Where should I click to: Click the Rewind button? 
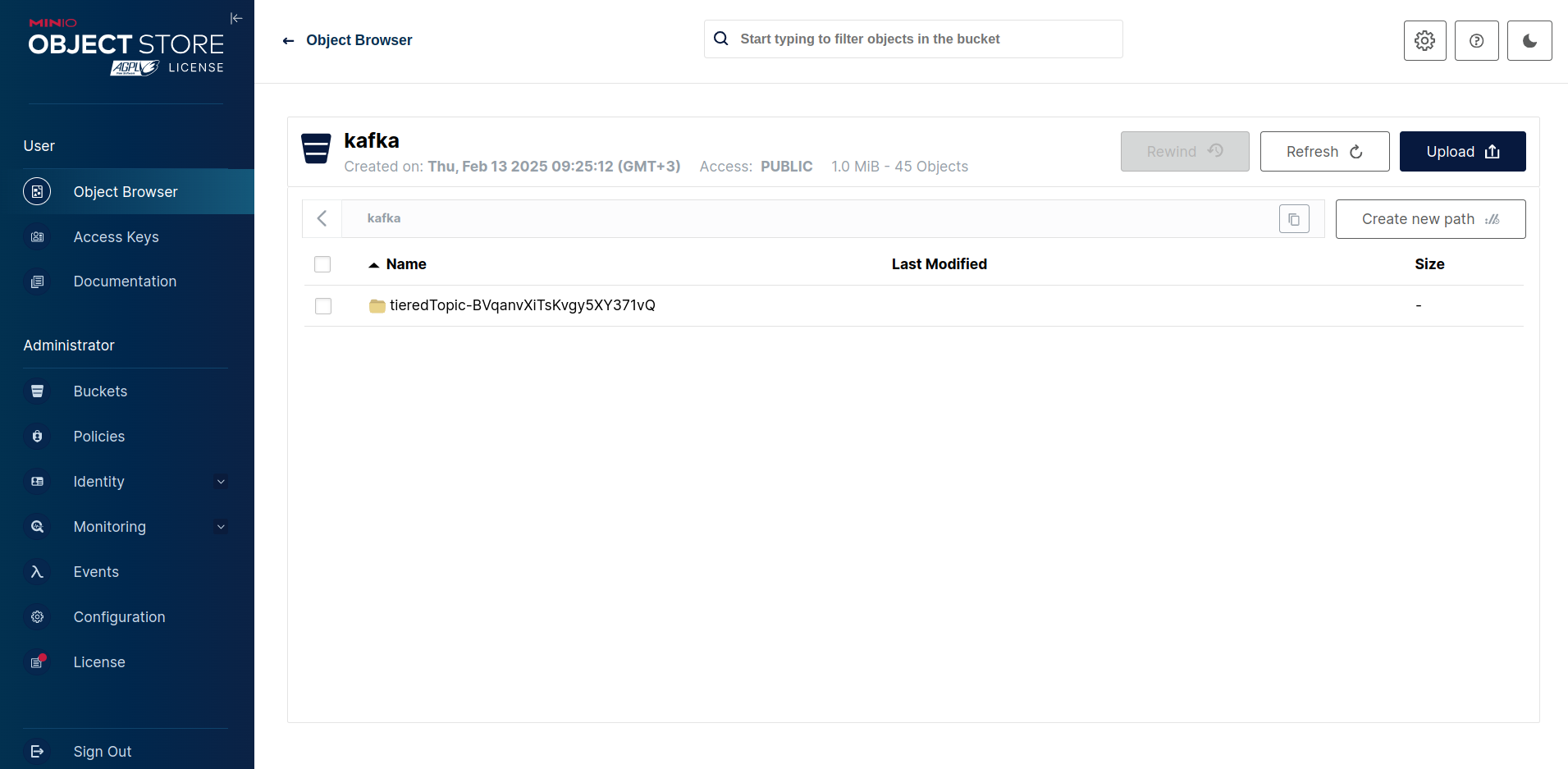tap(1185, 152)
